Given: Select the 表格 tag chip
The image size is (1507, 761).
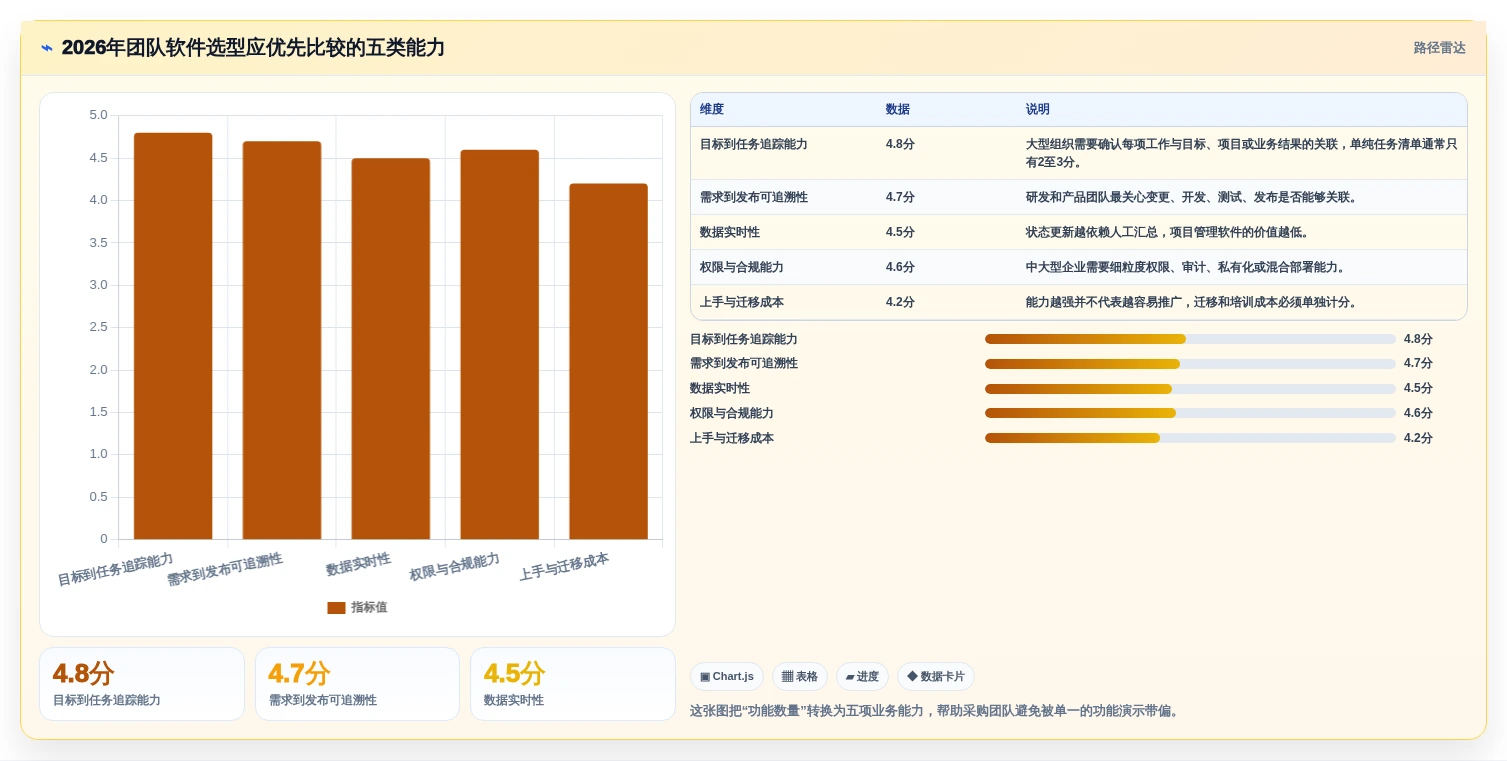Looking at the screenshot, I should coord(800,677).
